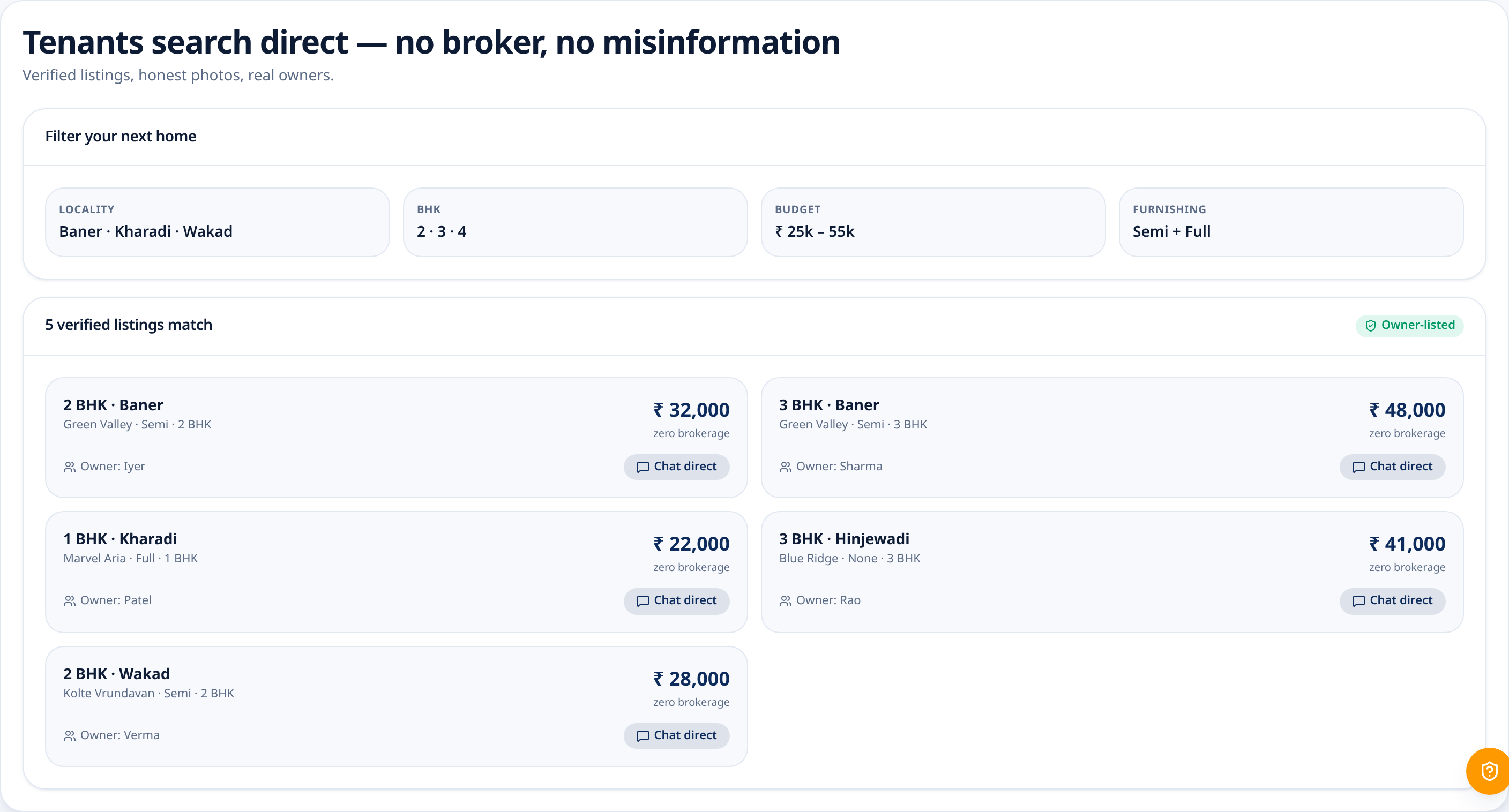This screenshot has height=812, width=1509.
Task: Click the ₹ 48,000 price
Action: point(1407,410)
